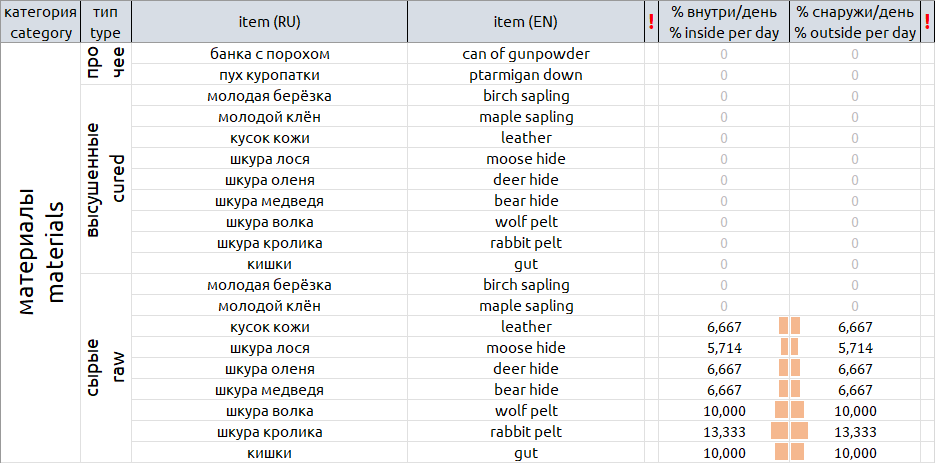935x463 pixels.
Task: Select the orange data bar for raw rabbit pelt
Action: click(789, 431)
